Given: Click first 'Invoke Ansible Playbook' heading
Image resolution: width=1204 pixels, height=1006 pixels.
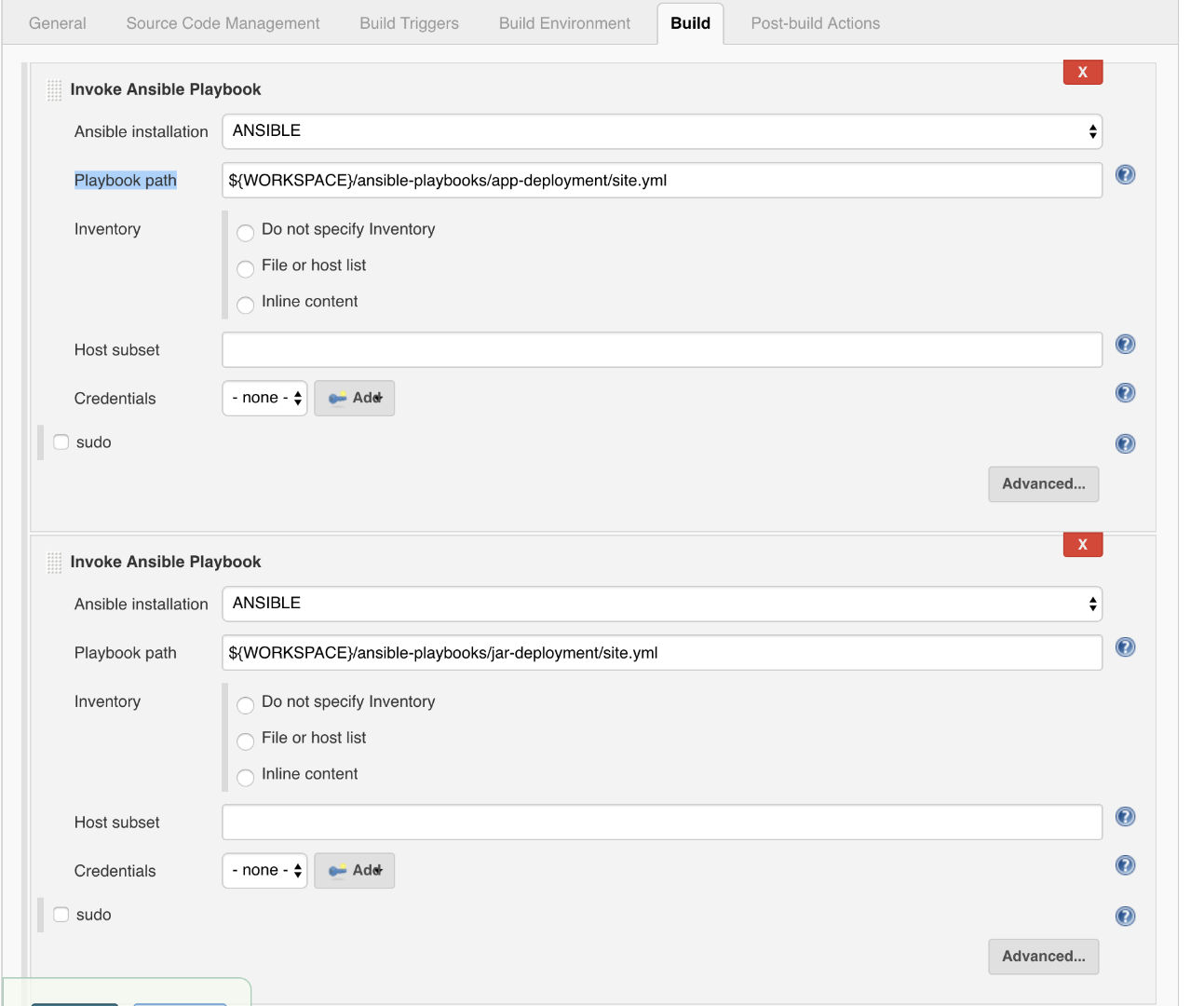Looking at the screenshot, I should tap(166, 89).
